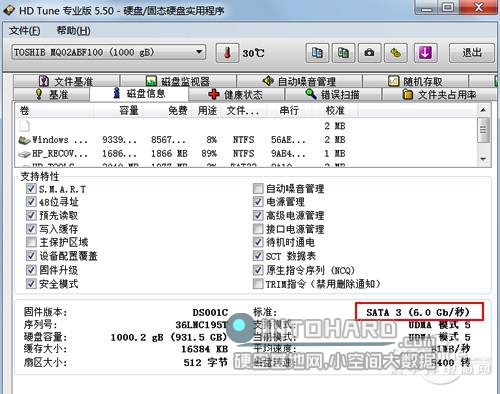Open the 文件(F) menu
Screen dimensions: 500x394
click(25, 31)
